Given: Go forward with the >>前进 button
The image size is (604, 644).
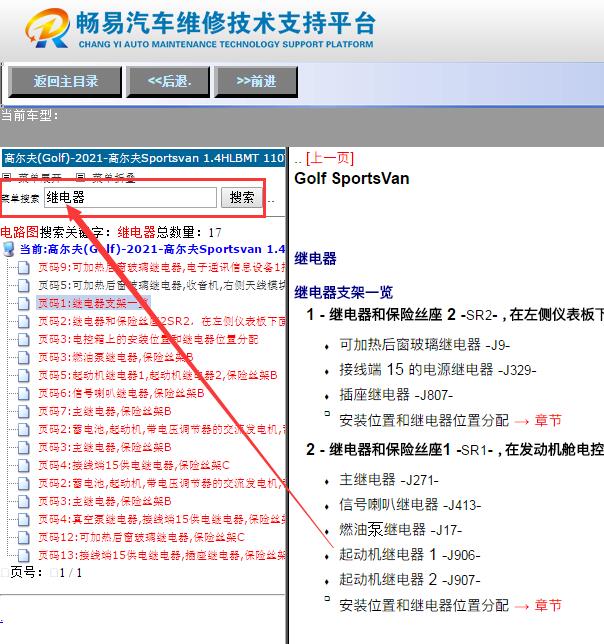Looking at the screenshot, I should 255,81.
